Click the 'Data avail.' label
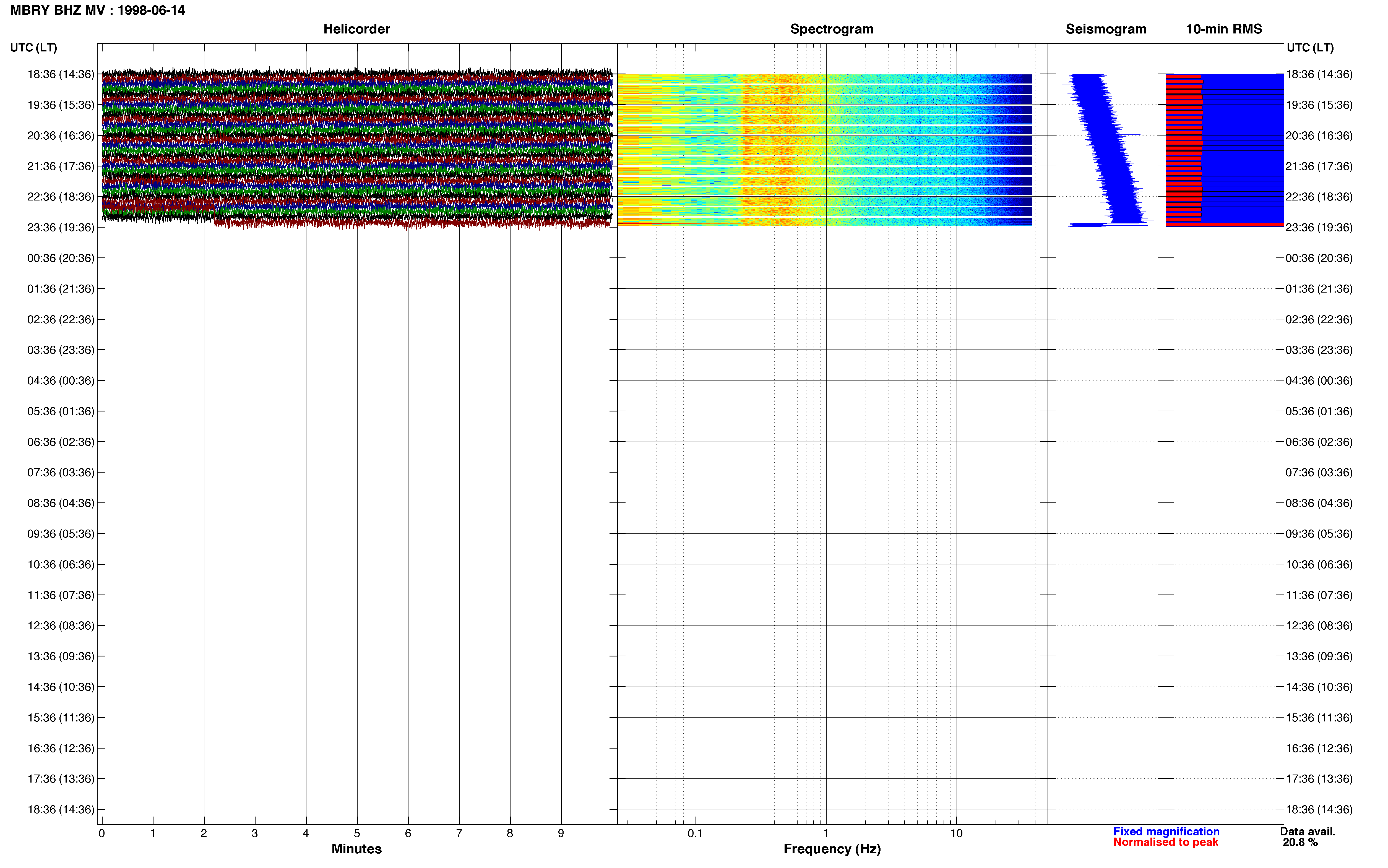 point(1308,831)
